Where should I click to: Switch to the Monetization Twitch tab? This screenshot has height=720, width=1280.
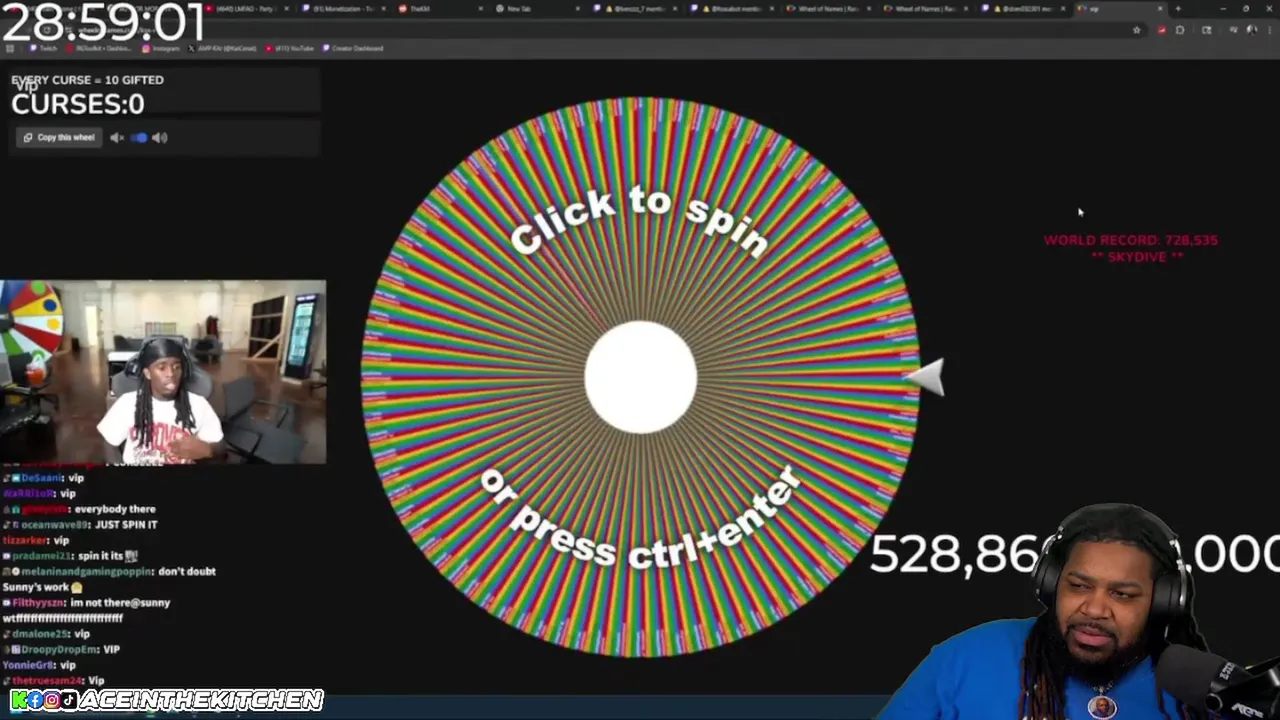(x=340, y=9)
